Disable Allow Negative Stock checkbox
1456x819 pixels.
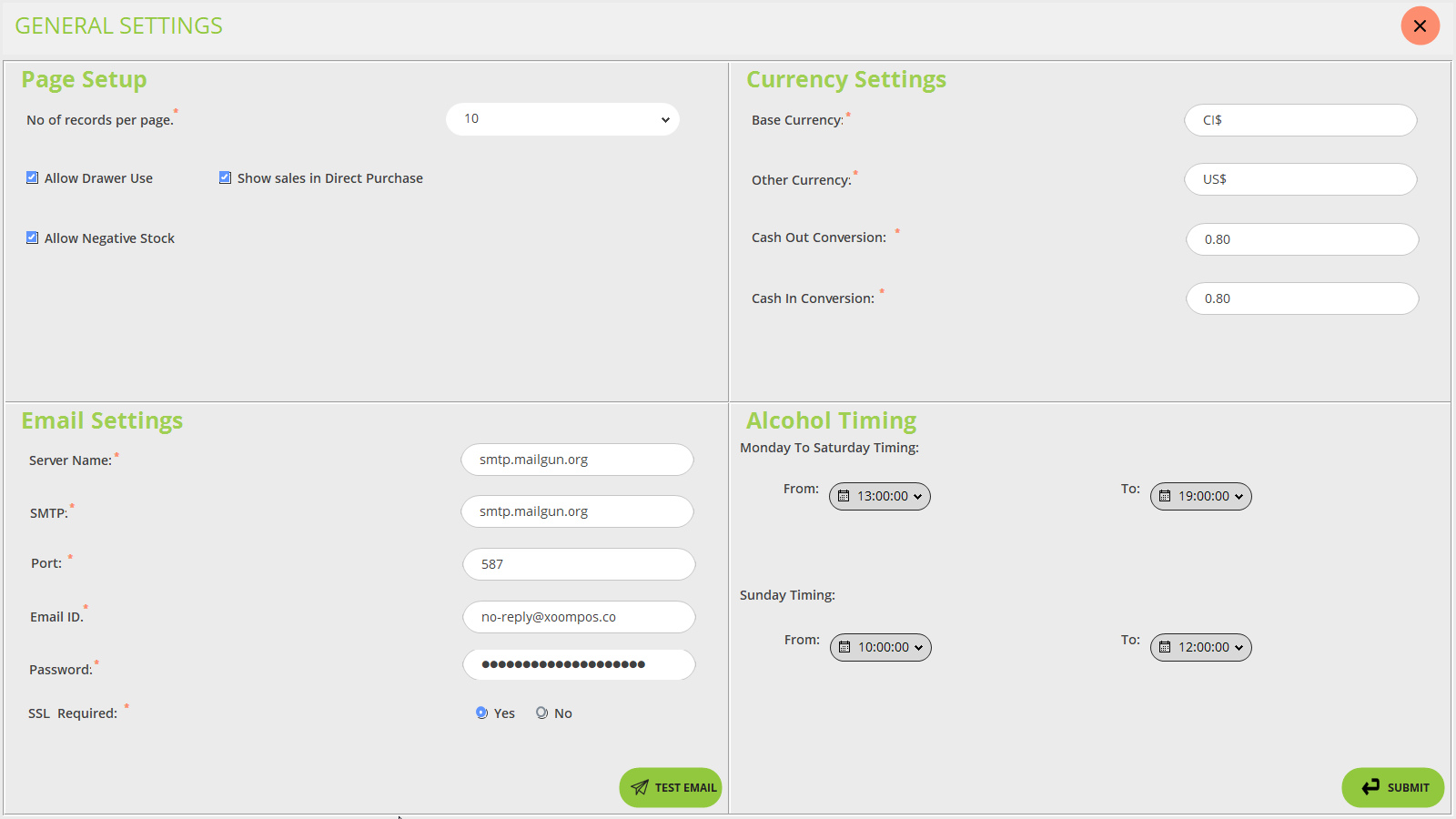point(33,238)
